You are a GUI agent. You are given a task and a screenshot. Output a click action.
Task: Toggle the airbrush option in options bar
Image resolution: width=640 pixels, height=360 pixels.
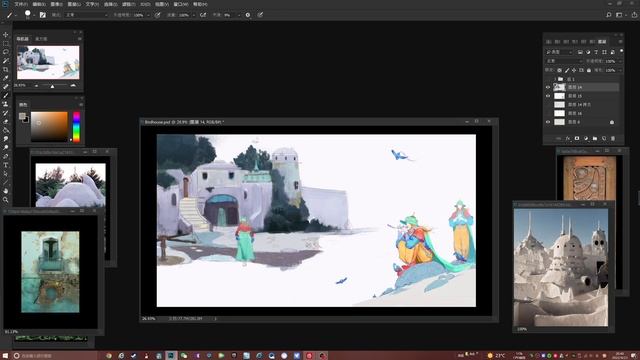pos(203,15)
